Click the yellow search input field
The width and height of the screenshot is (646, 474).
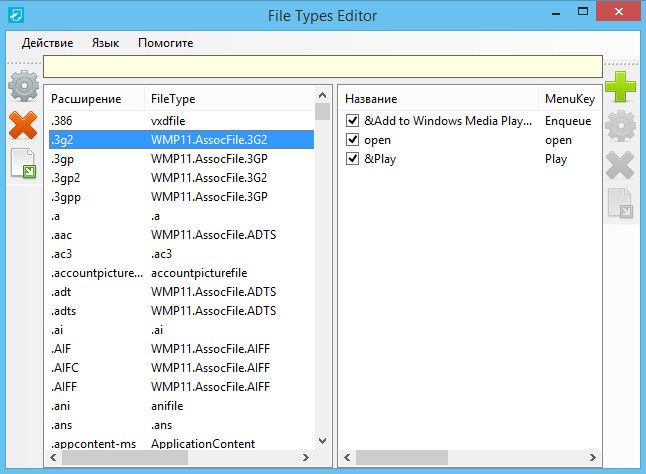[x=322, y=67]
